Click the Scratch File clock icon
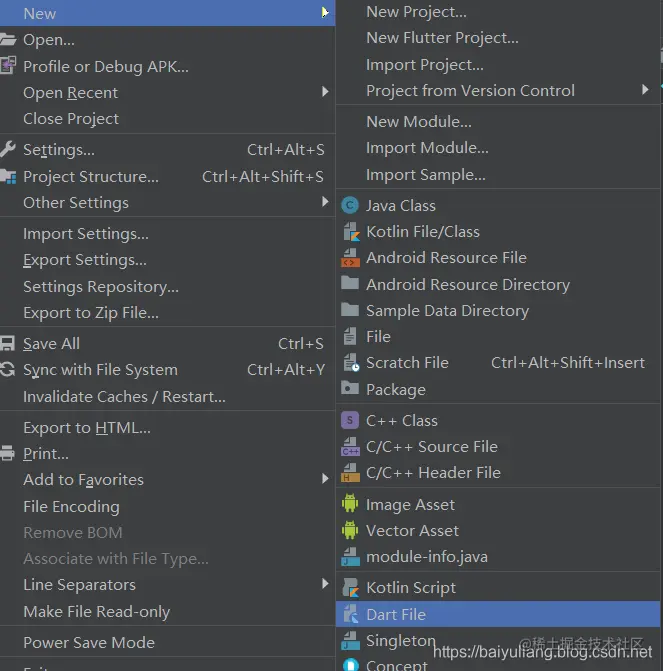This screenshot has width=663, height=671. point(351,362)
